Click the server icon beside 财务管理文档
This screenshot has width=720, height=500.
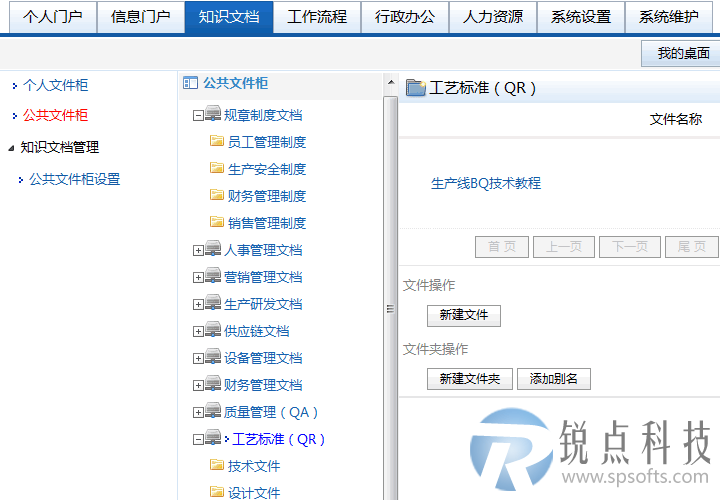point(213,384)
